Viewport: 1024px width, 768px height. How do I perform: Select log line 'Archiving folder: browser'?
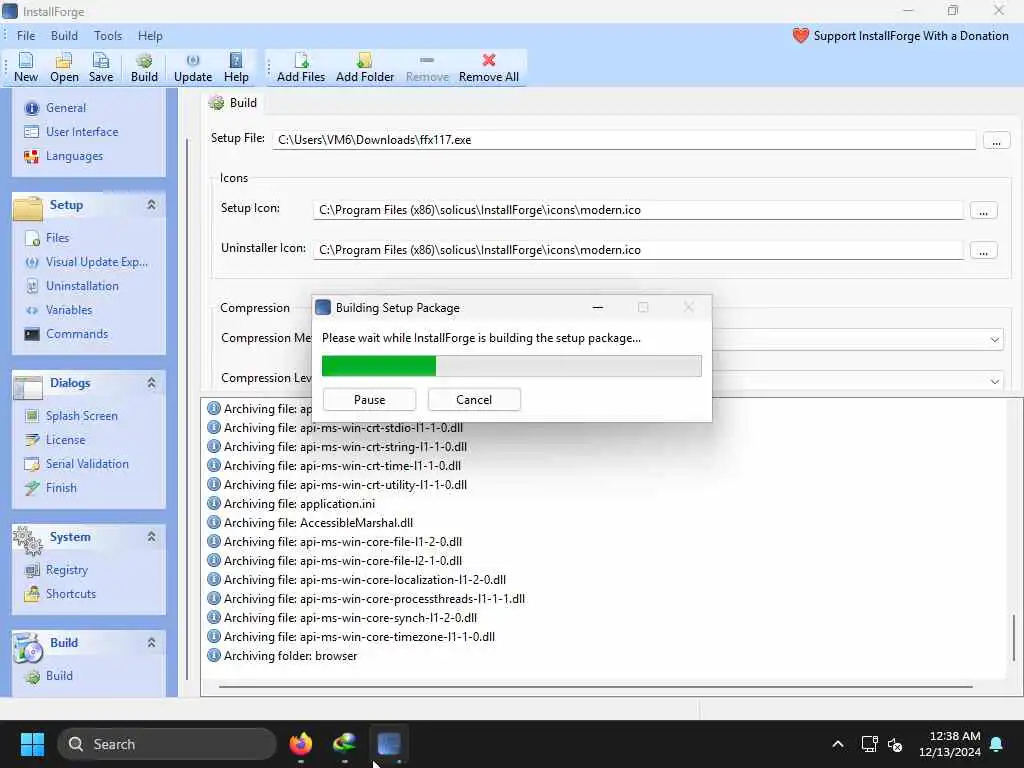click(282, 656)
